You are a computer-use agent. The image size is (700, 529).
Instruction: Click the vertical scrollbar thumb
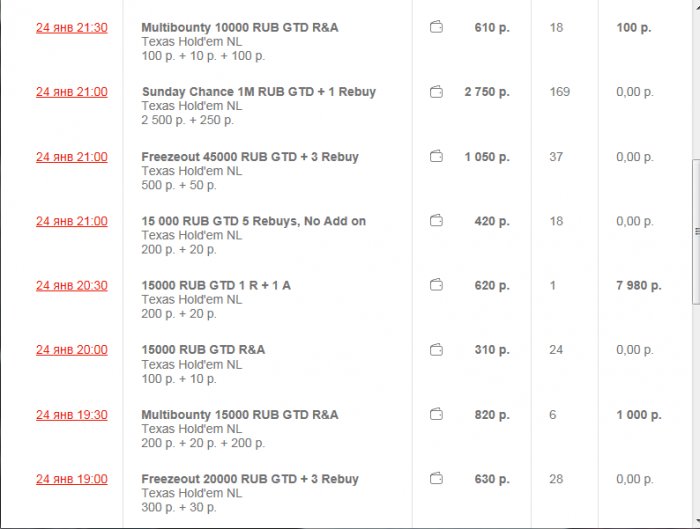694,232
